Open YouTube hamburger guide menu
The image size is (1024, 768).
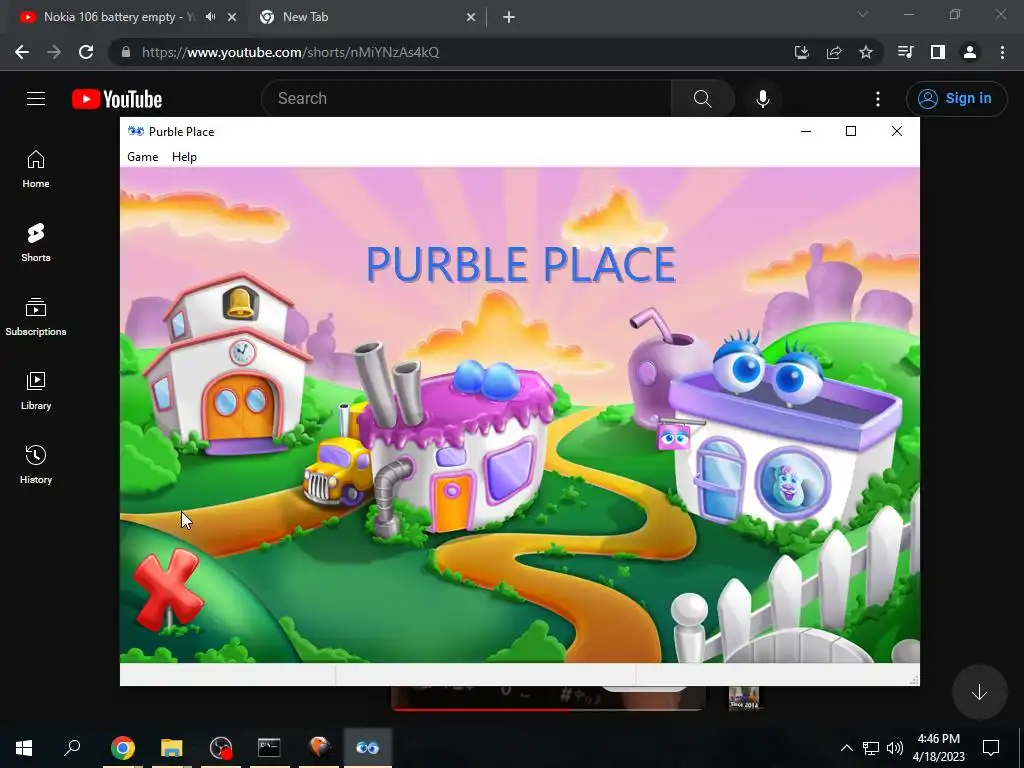coord(36,99)
